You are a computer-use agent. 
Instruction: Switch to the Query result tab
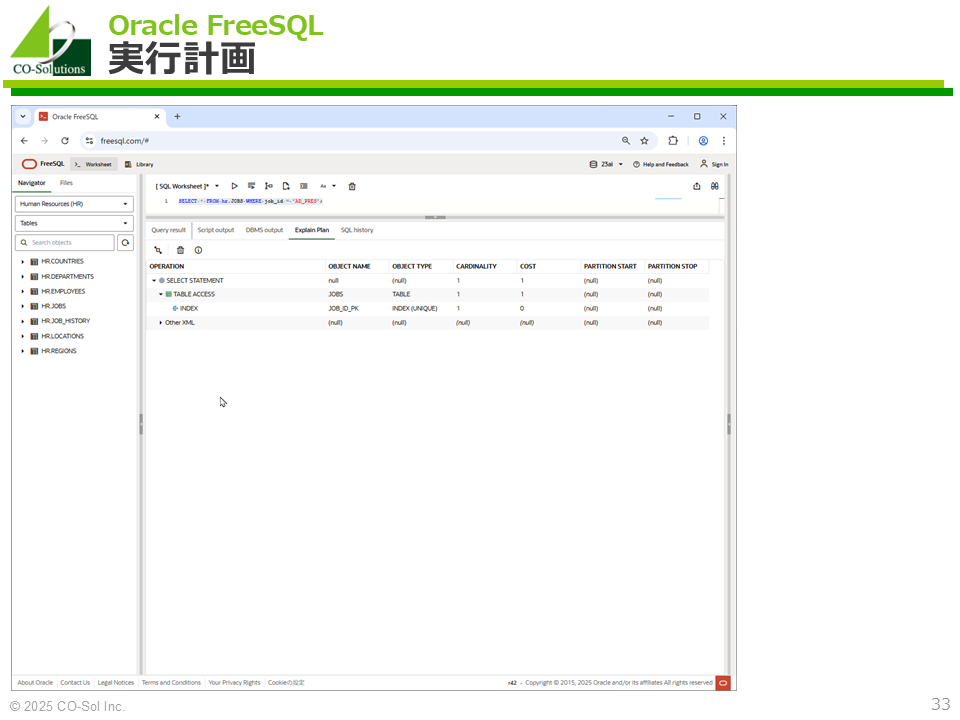[168, 230]
